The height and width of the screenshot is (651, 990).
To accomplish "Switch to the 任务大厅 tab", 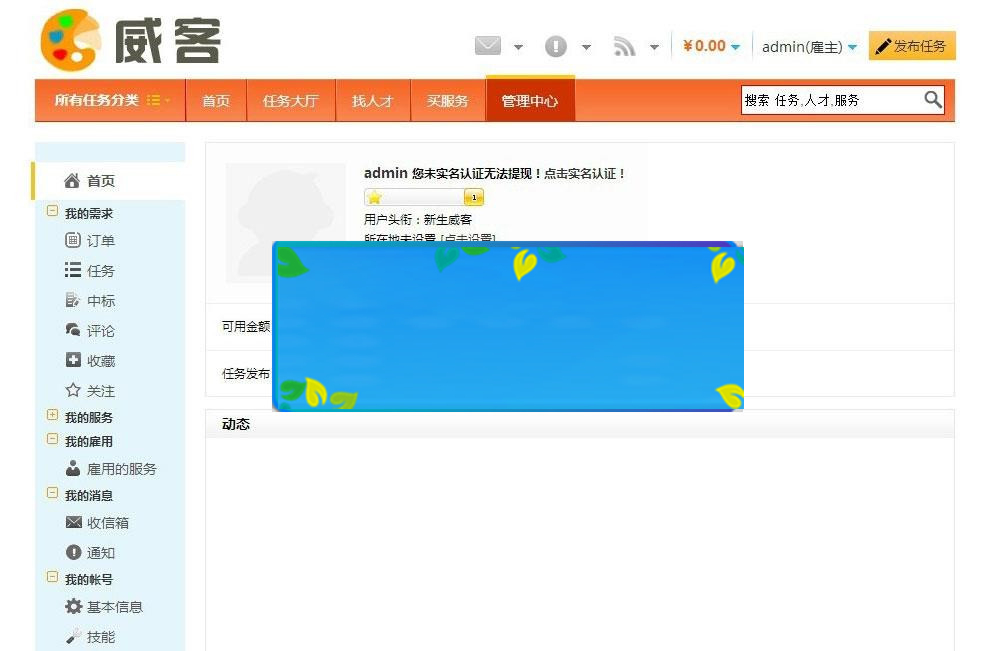I will tap(290, 100).
